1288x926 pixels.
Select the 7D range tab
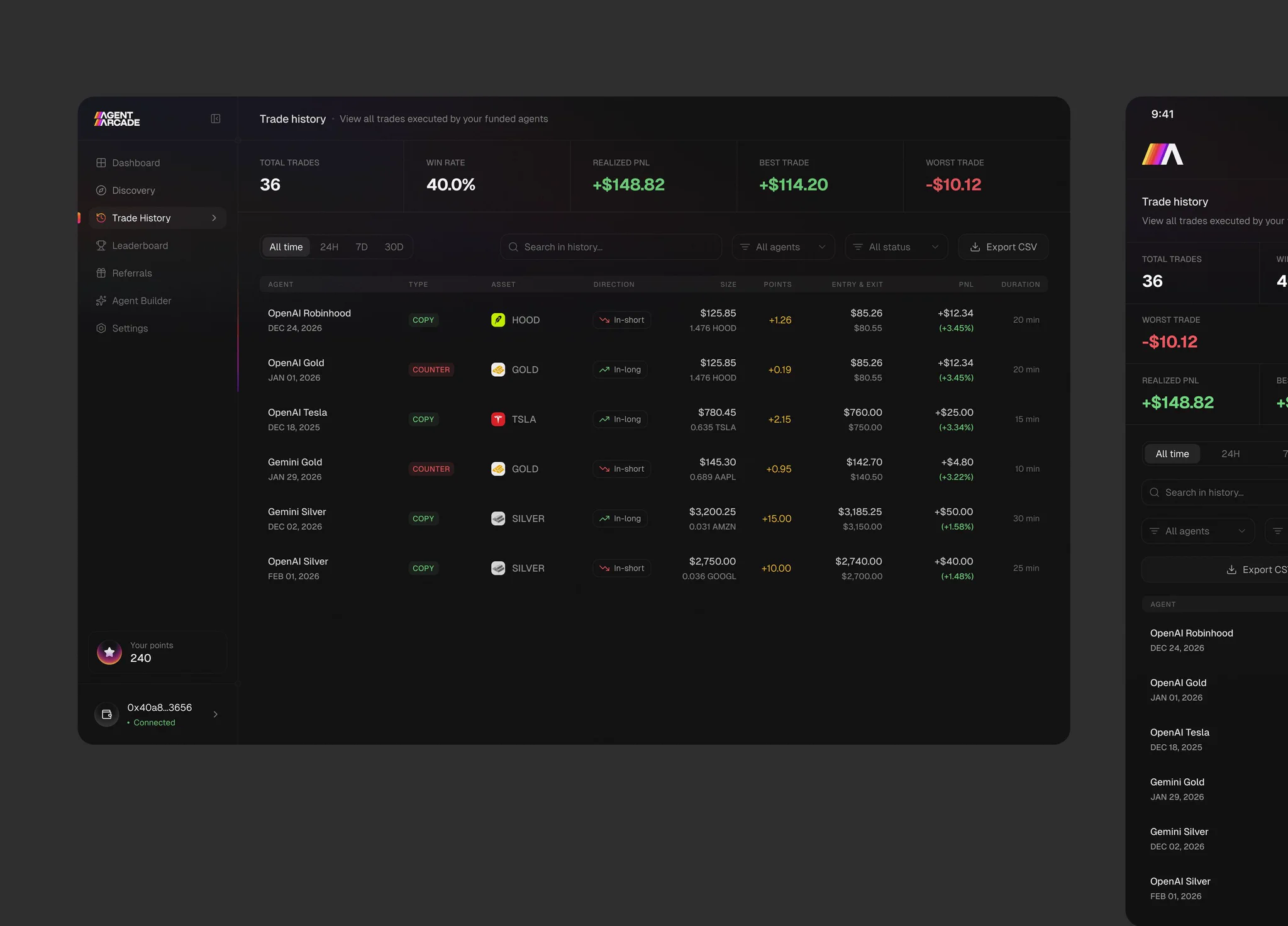(362, 247)
